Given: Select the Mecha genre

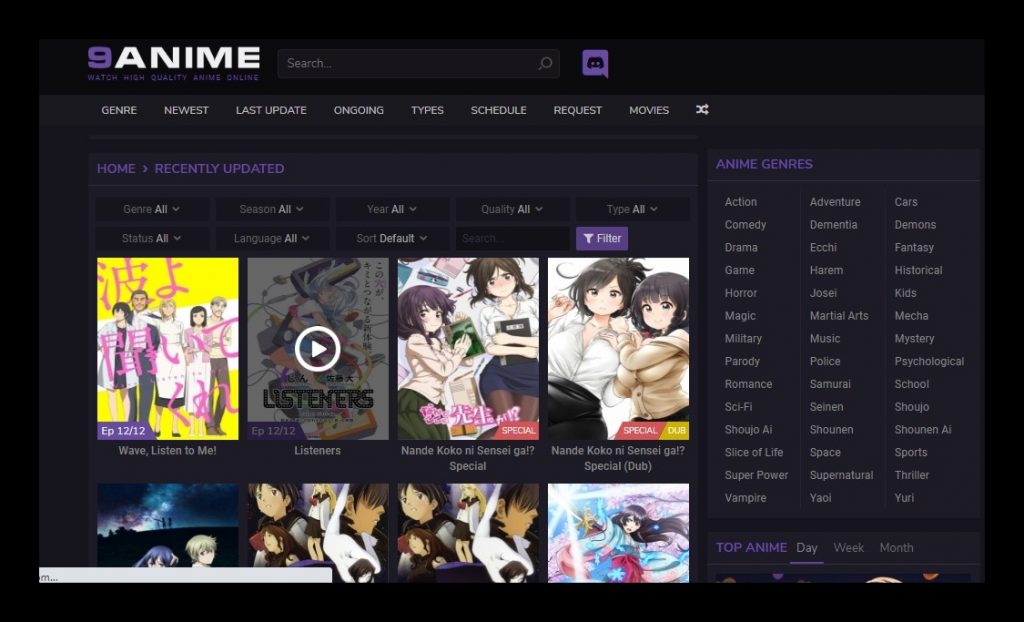Looking at the screenshot, I should click(911, 316).
